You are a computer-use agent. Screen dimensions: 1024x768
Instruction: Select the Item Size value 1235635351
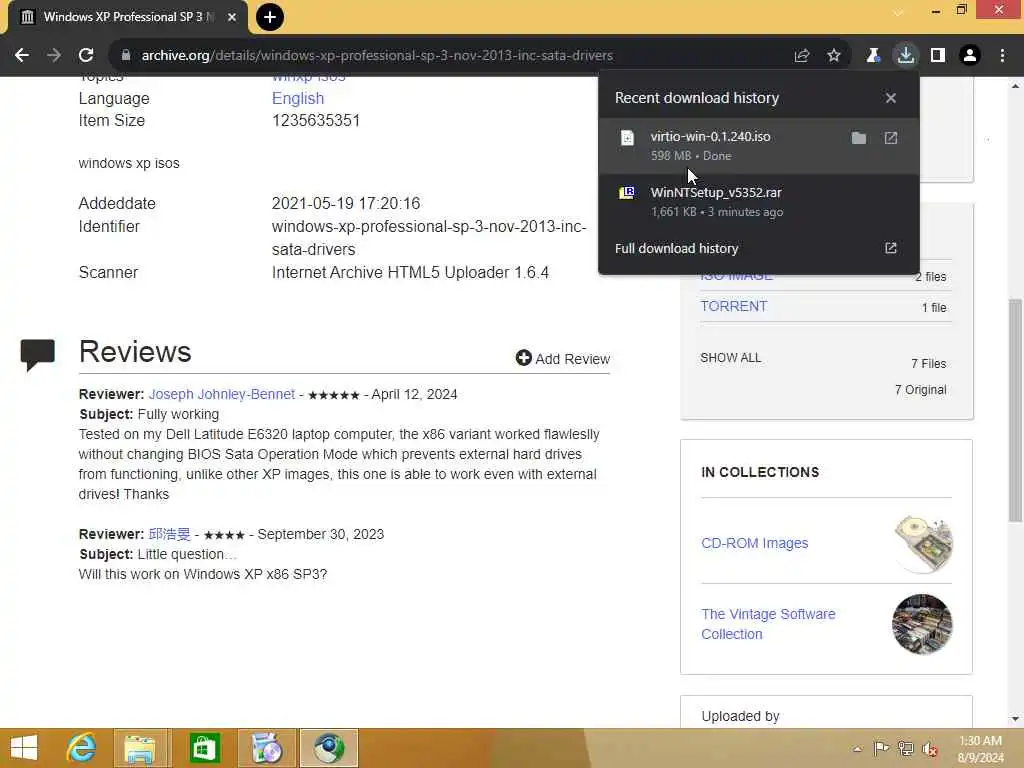point(316,120)
